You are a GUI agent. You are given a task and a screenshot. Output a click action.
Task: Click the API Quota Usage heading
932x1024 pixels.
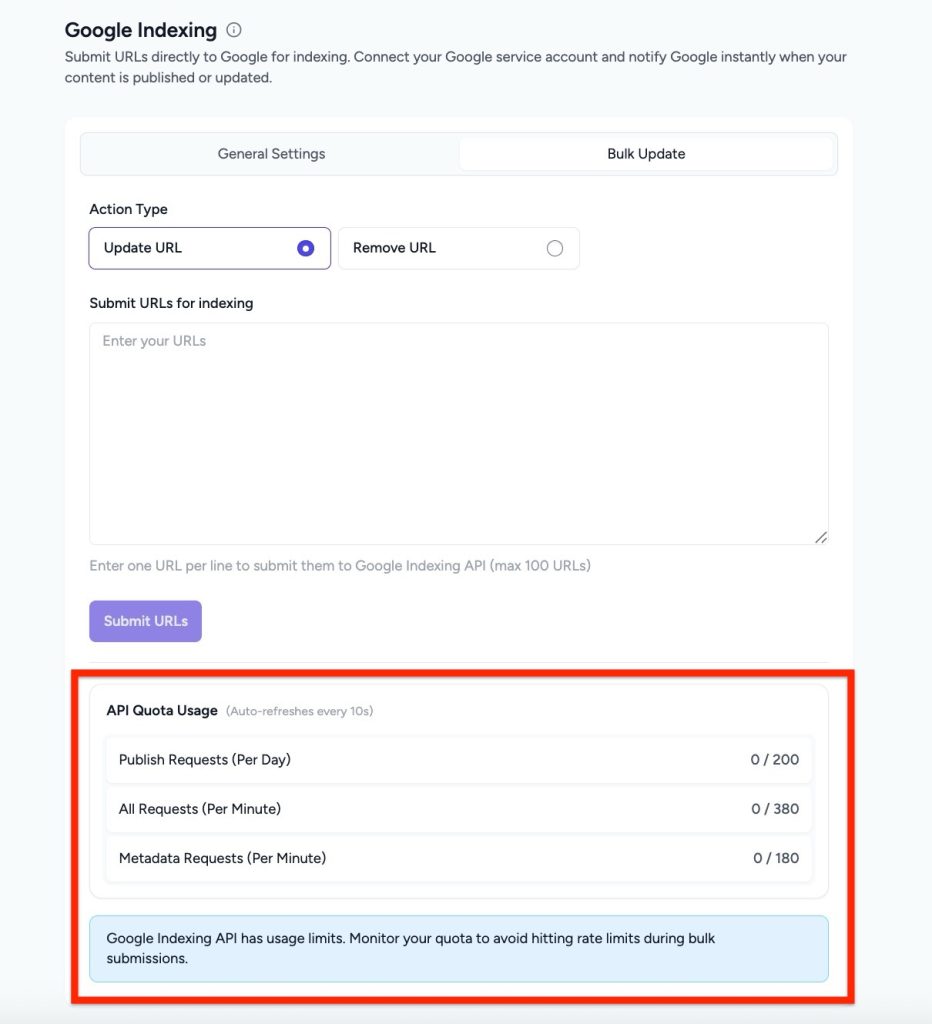[163, 711]
